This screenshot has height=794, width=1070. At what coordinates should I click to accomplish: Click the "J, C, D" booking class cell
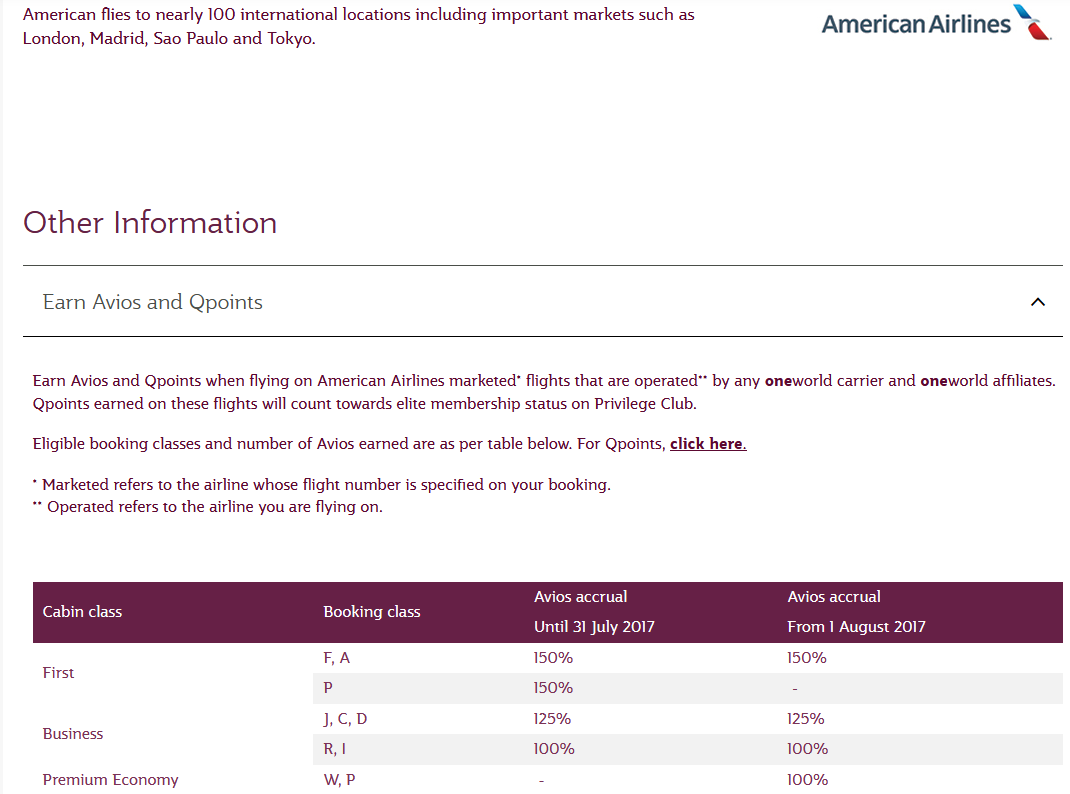pyautogui.click(x=345, y=718)
